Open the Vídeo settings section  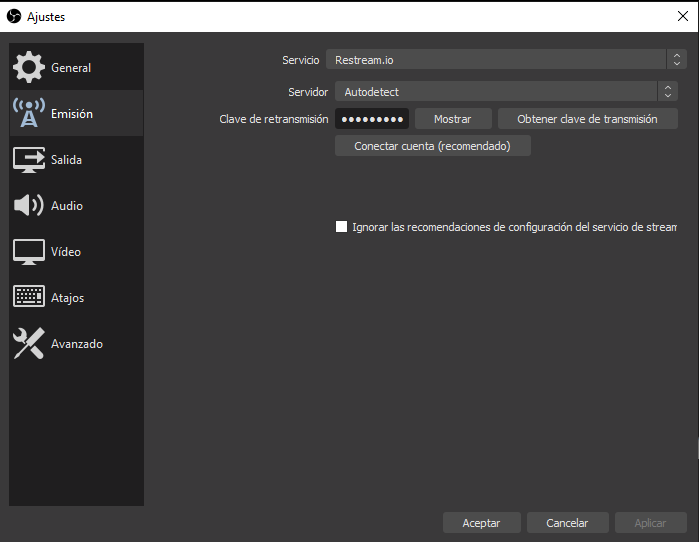click(76, 251)
